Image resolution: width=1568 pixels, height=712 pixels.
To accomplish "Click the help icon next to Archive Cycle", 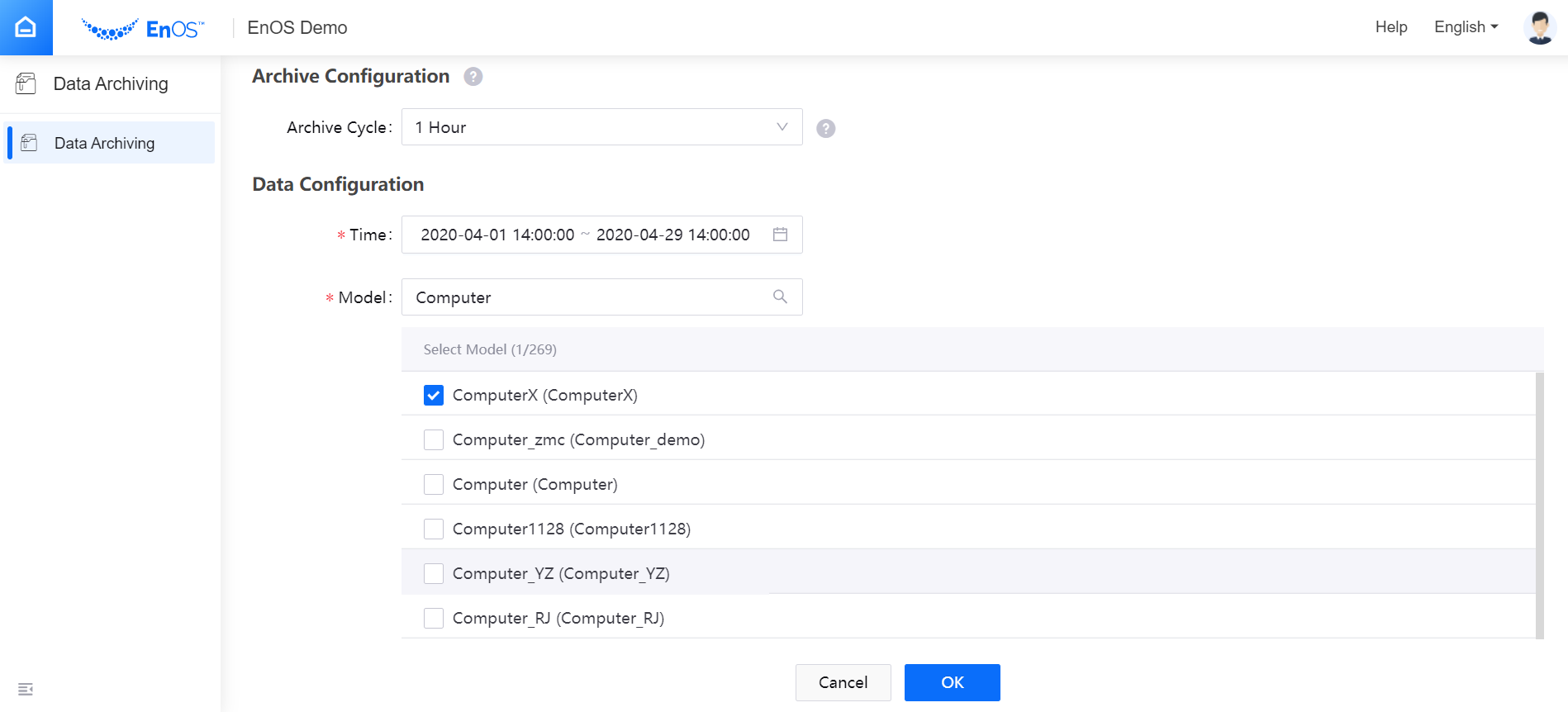I will 825,128.
